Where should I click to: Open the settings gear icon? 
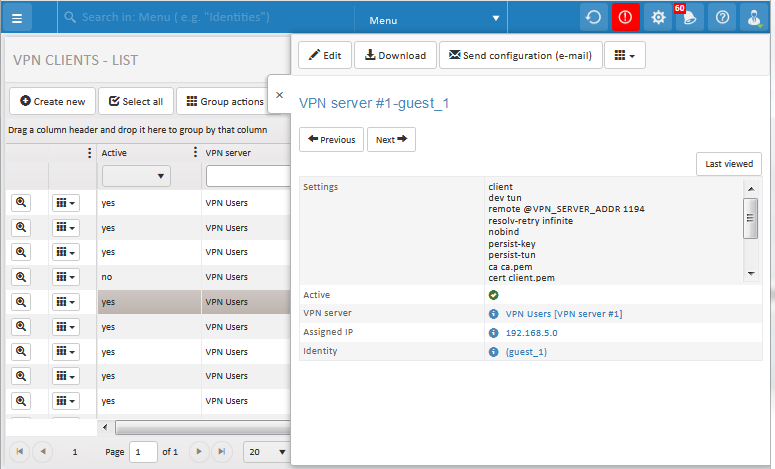tap(659, 18)
